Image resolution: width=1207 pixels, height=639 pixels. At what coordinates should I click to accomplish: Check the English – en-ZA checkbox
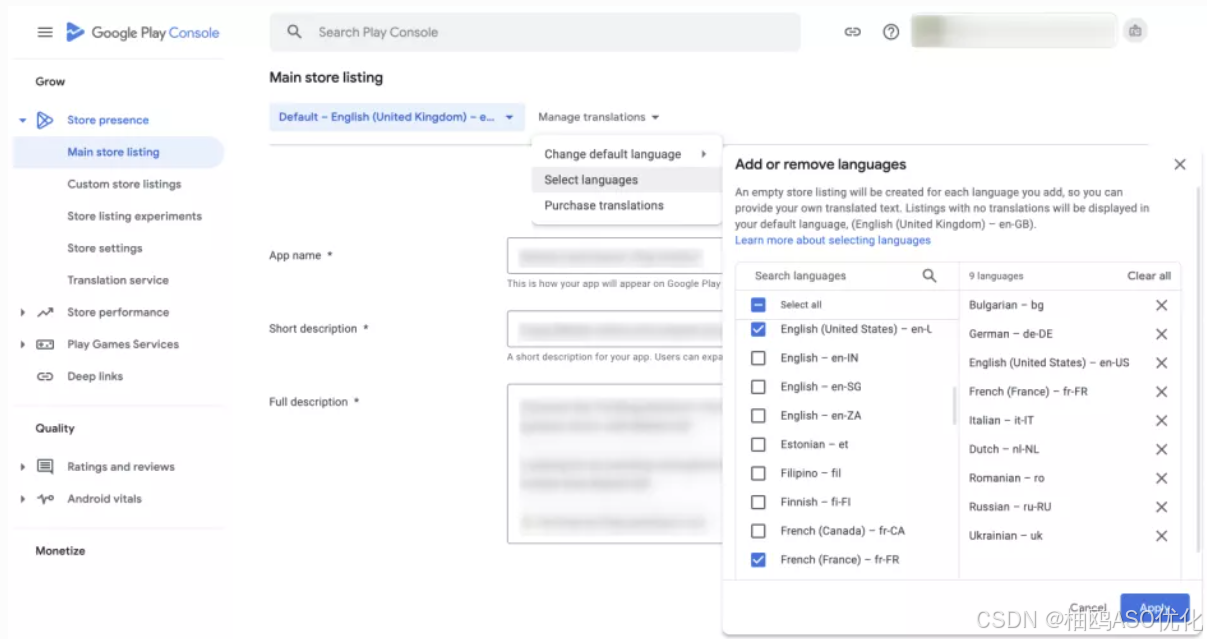758,416
